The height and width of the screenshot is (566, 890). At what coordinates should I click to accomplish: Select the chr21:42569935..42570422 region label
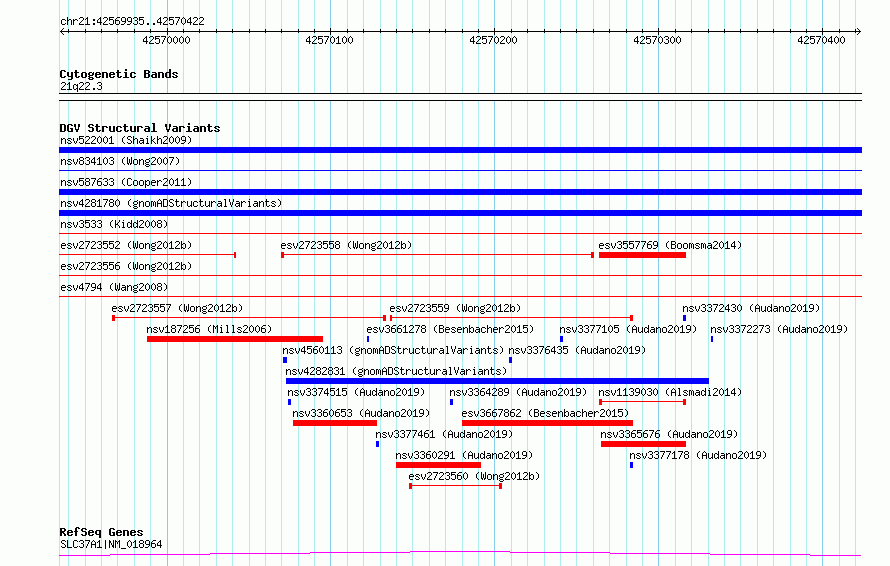tap(132, 22)
